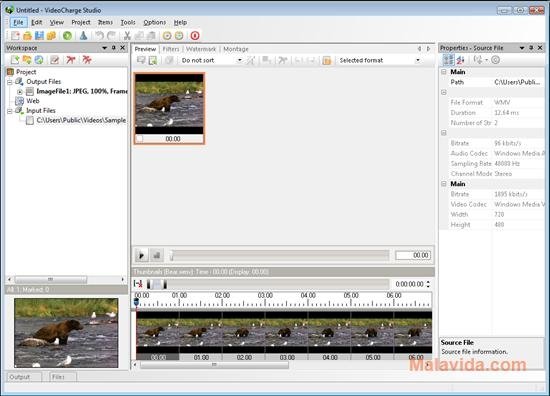
Task: Click the blue playhead marker on timeline ruler
Action: point(136,302)
